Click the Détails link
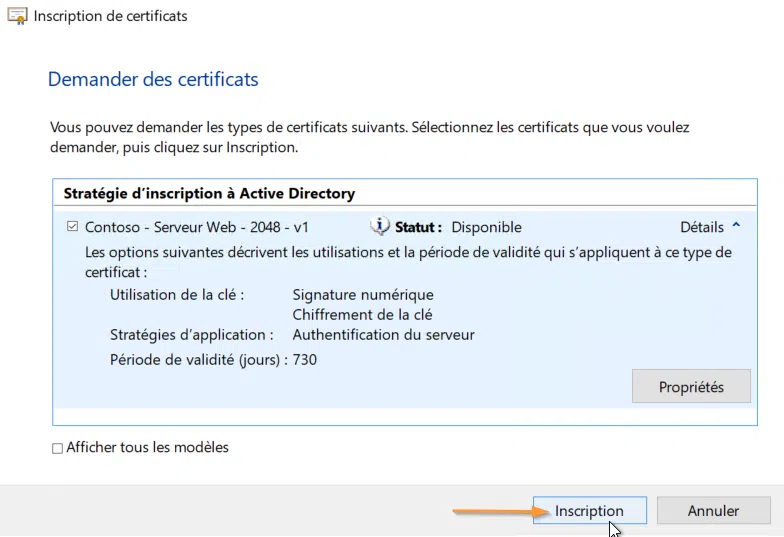 click(701, 227)
